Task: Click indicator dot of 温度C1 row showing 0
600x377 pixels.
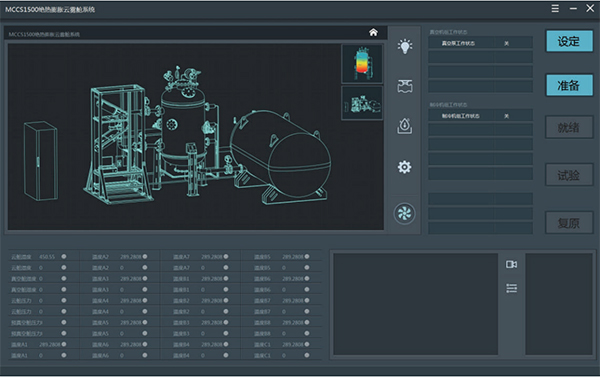Action: [x=307, y=355]
